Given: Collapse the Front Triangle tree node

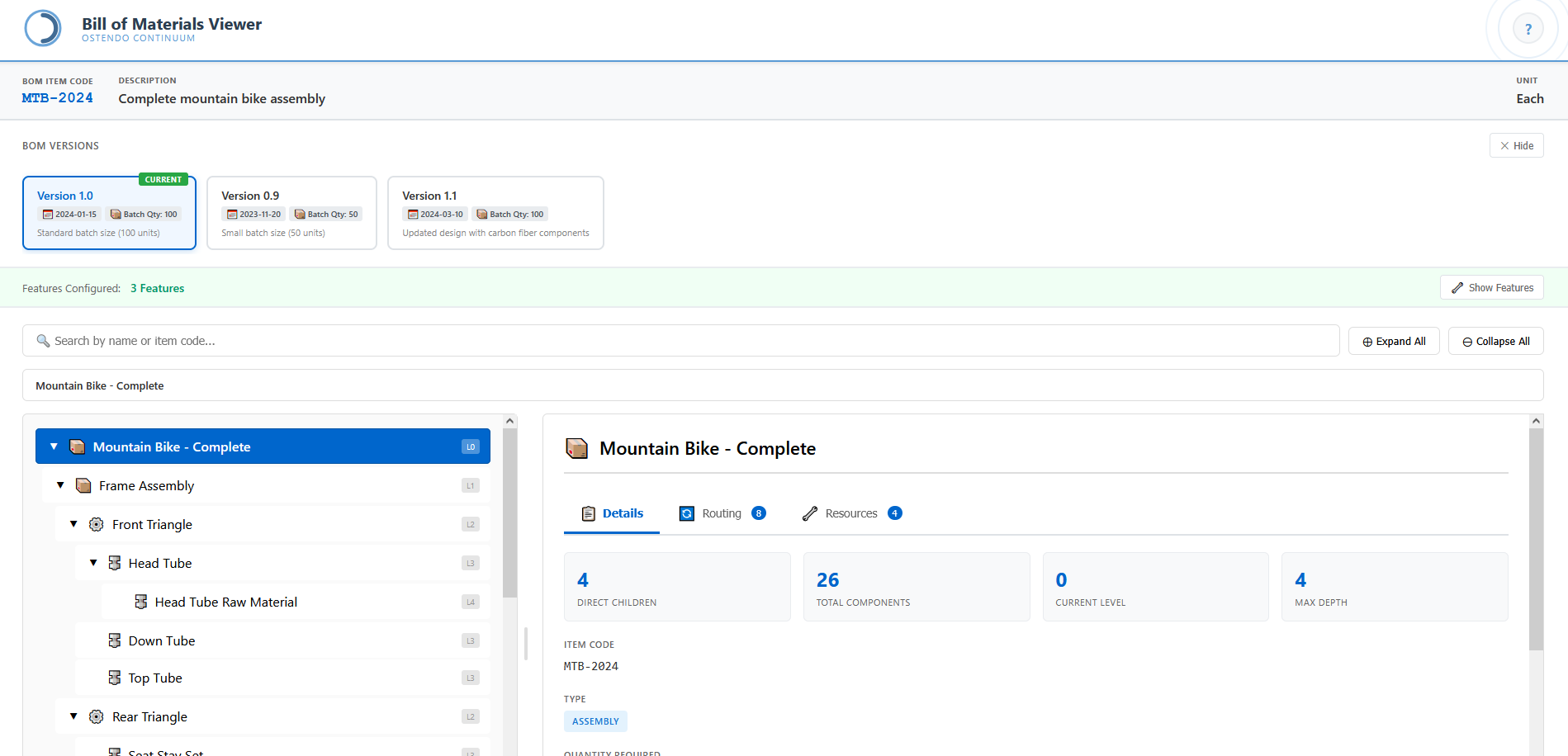Looking at the screenshot, I should point(73,524).
